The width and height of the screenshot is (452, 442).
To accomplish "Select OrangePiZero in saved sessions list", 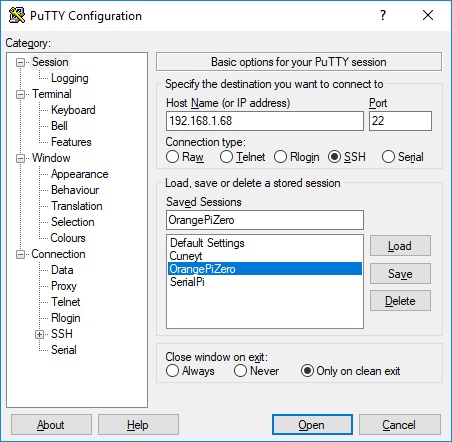I will [x=265, y=269].
